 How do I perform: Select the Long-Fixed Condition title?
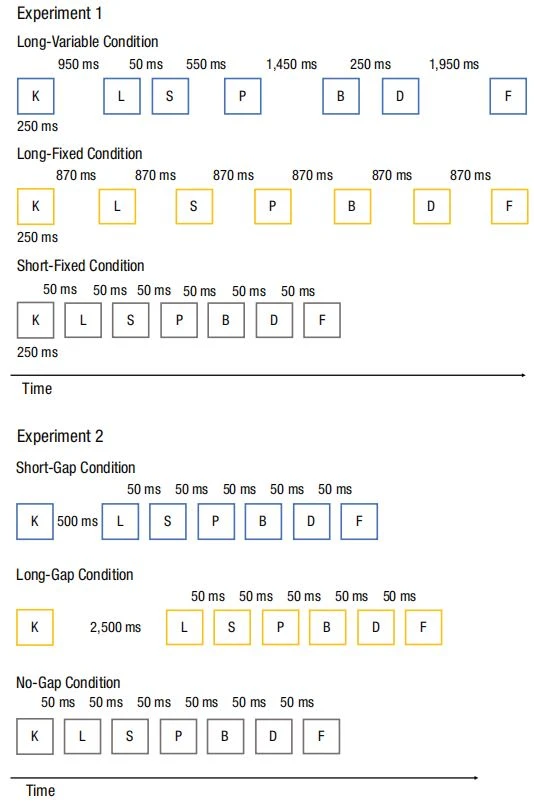pos(80,154)
